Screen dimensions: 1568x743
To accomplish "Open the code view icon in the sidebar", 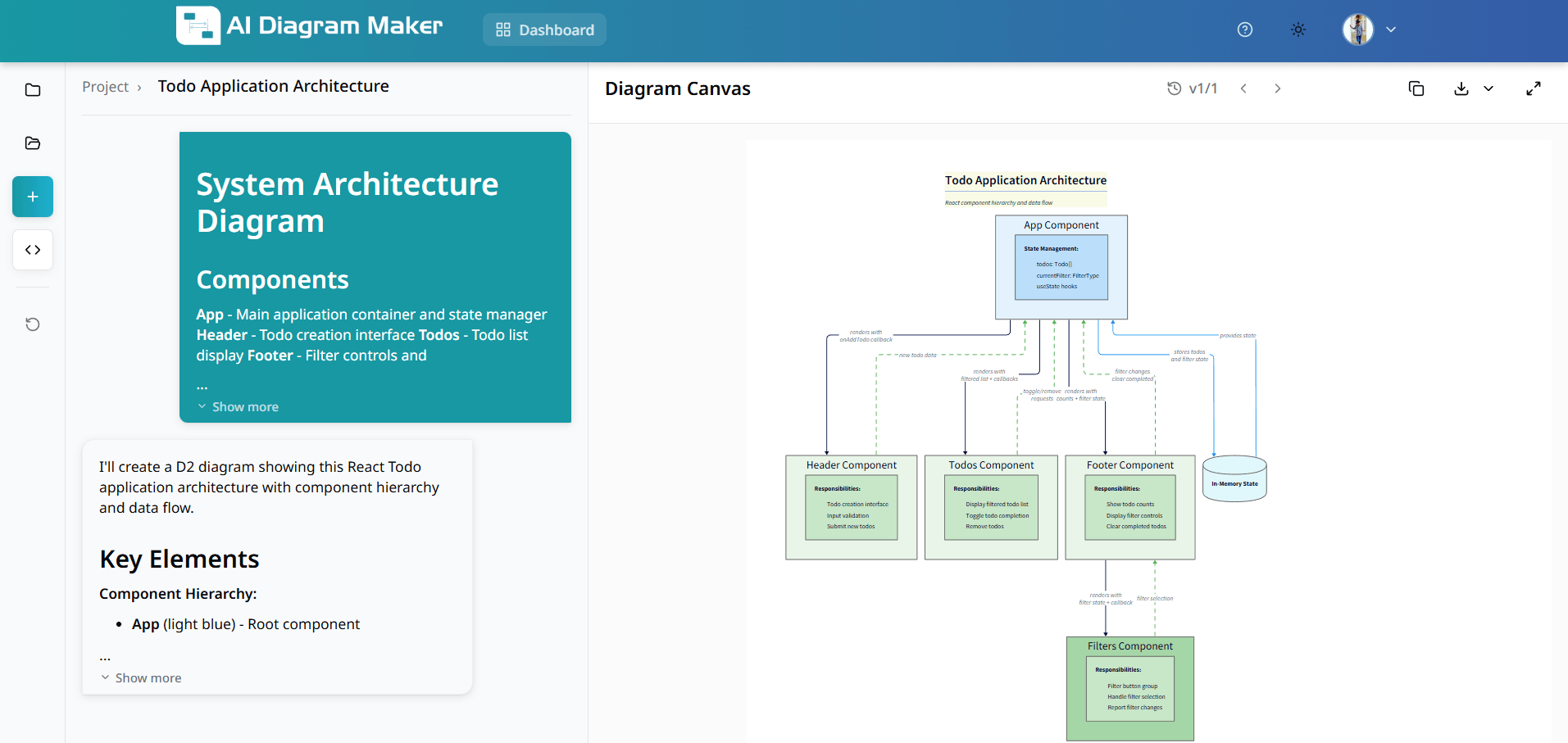I will (x=32, y=250).
